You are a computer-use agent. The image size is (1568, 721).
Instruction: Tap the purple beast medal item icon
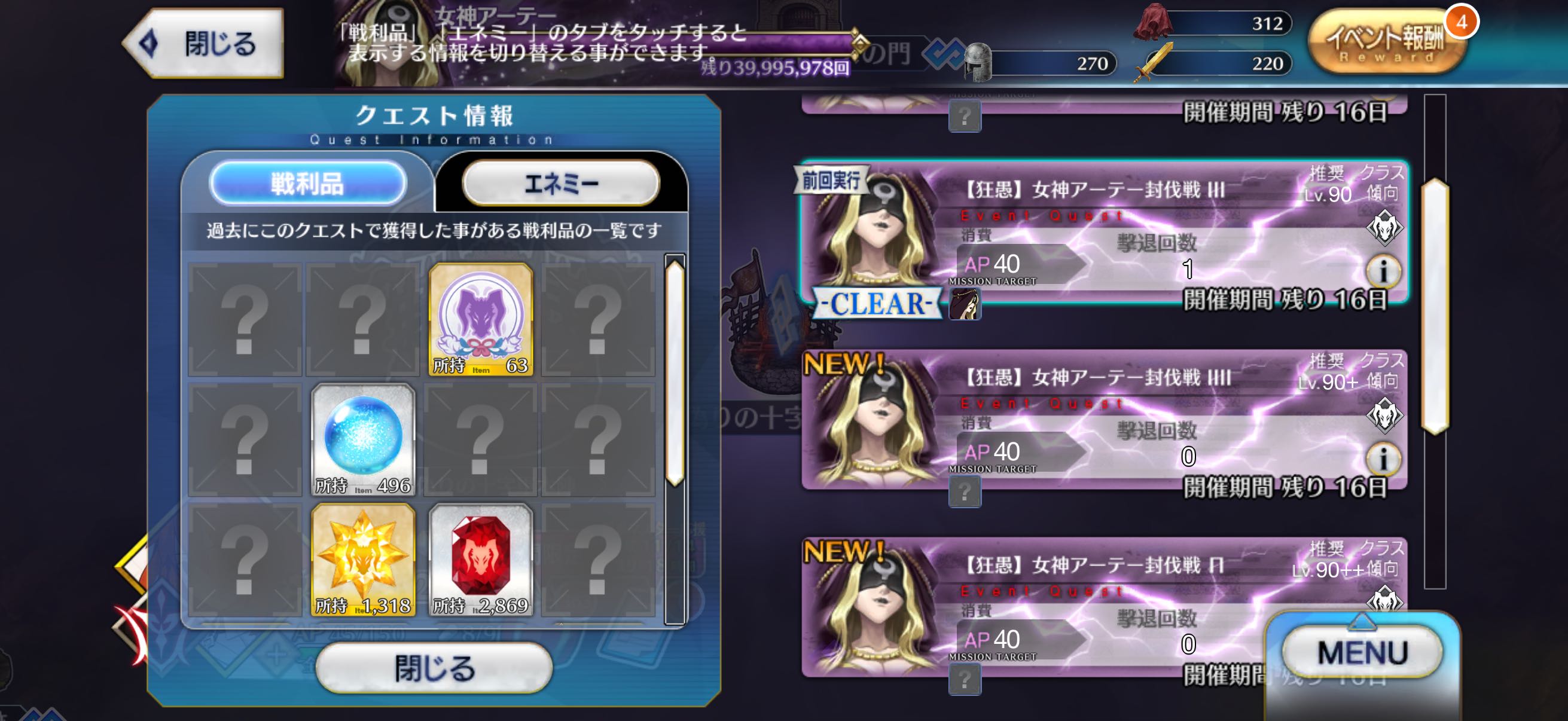click(x=481, y=319)
